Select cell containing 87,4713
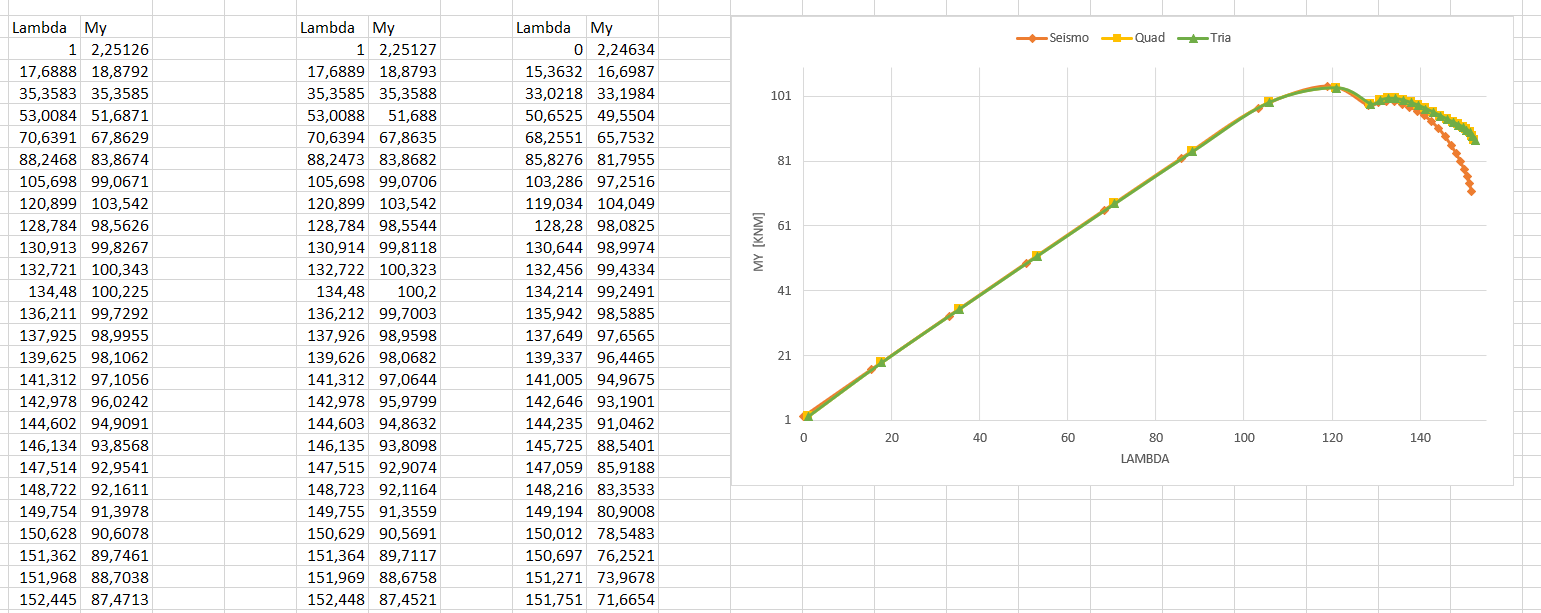This screenshot has height=613, width=1541. click(117, 600)
